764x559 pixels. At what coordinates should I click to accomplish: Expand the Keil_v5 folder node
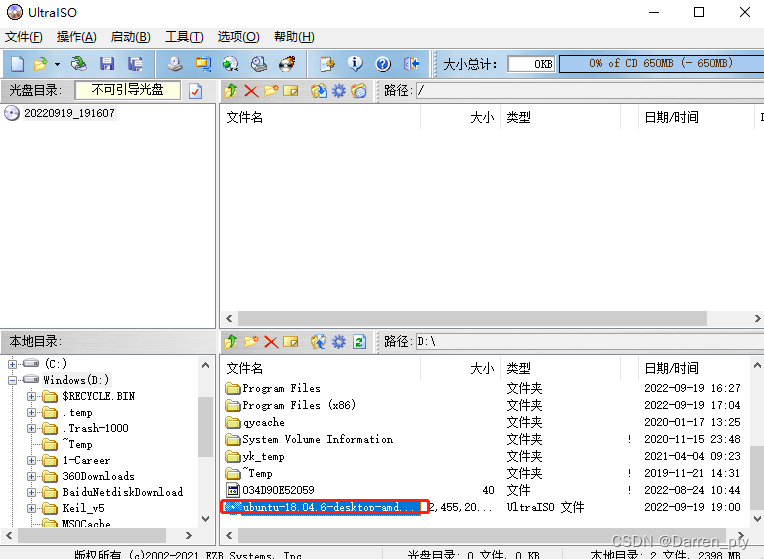point(32,508)
